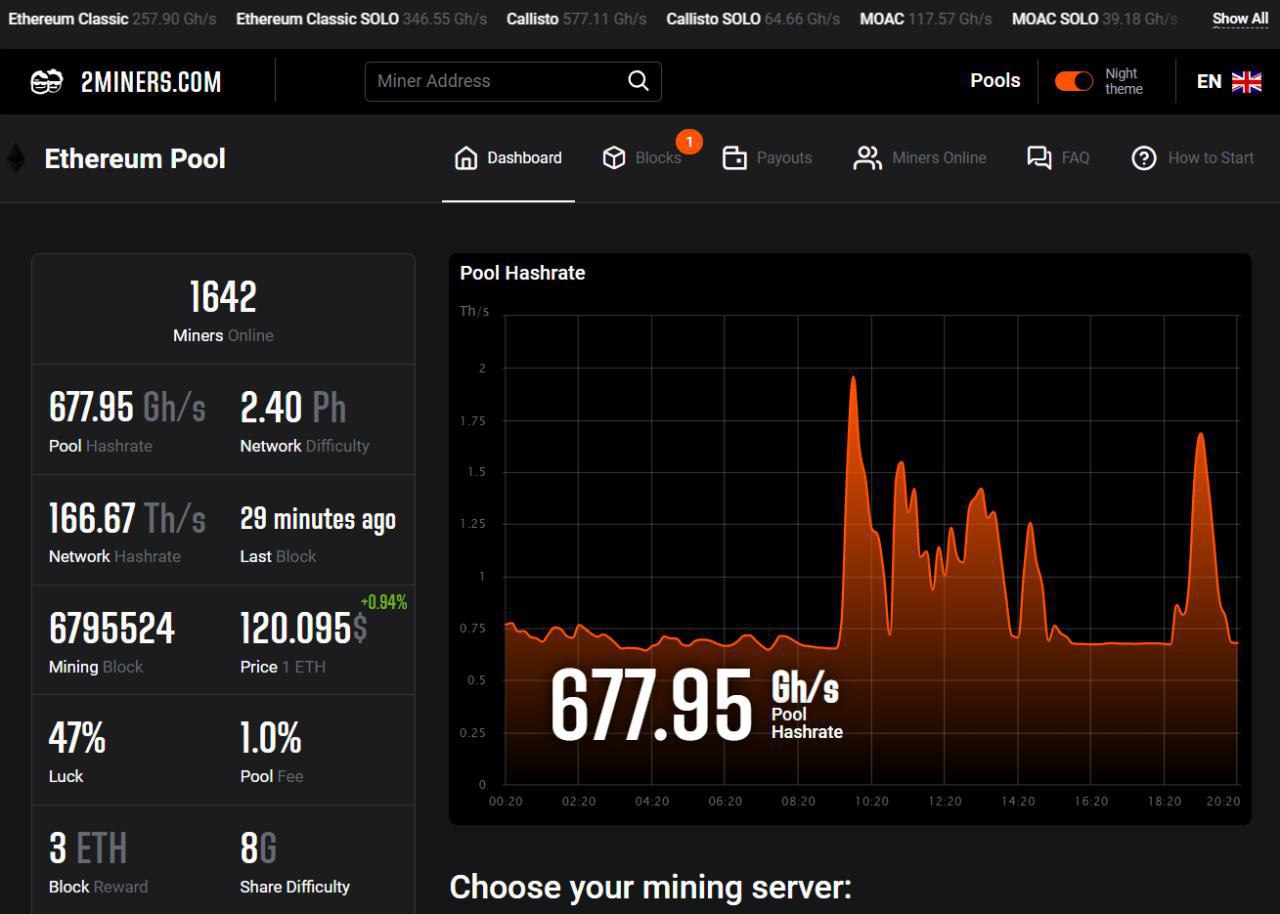
Task: Go to the Miners Online tab
Action: [x=919, y=158]
